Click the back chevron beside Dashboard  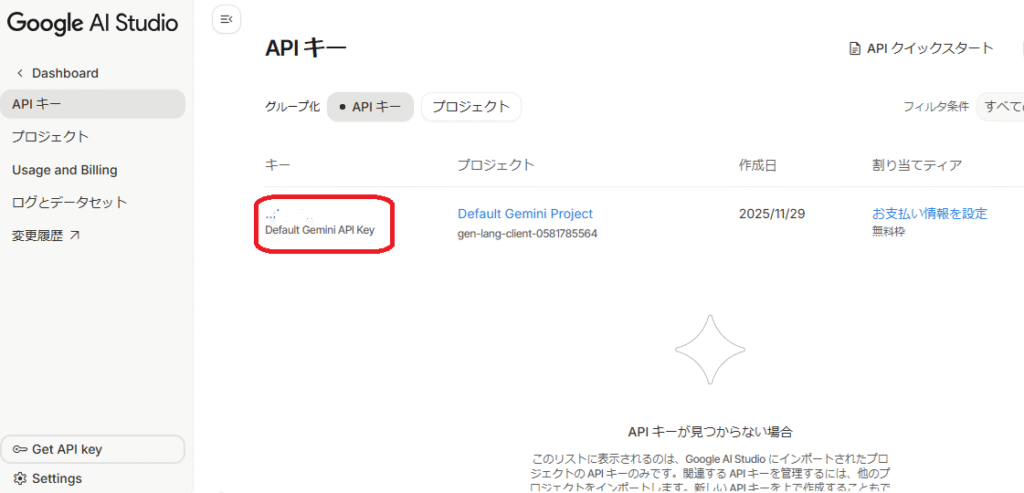pyautogui.click(x=19, y=73)
